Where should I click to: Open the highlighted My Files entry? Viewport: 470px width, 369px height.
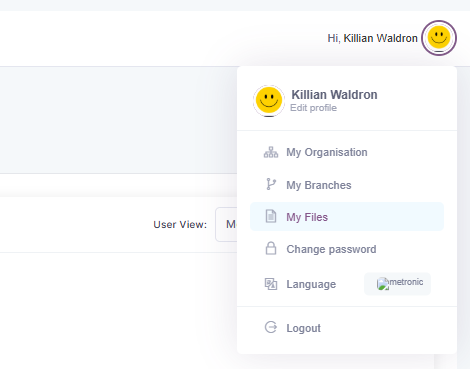click(x=347, y=217)
